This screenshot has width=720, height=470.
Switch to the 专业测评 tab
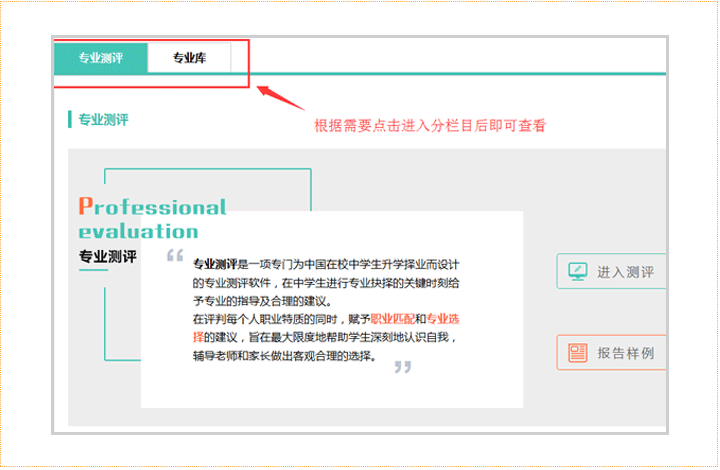click(100, 58)
